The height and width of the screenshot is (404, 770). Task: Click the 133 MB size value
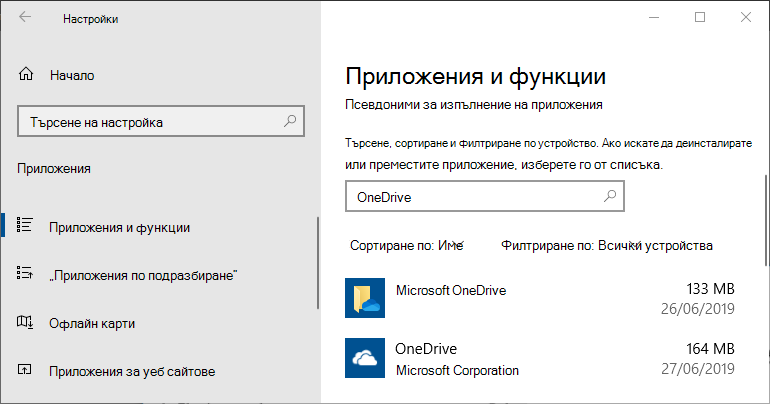click(710, 289)
